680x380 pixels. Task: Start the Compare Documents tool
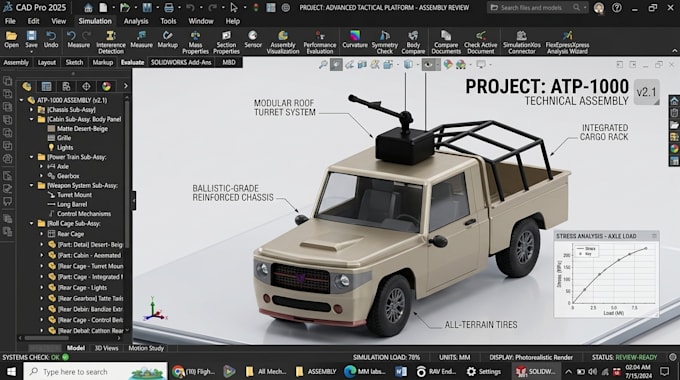tap(446, 43)
